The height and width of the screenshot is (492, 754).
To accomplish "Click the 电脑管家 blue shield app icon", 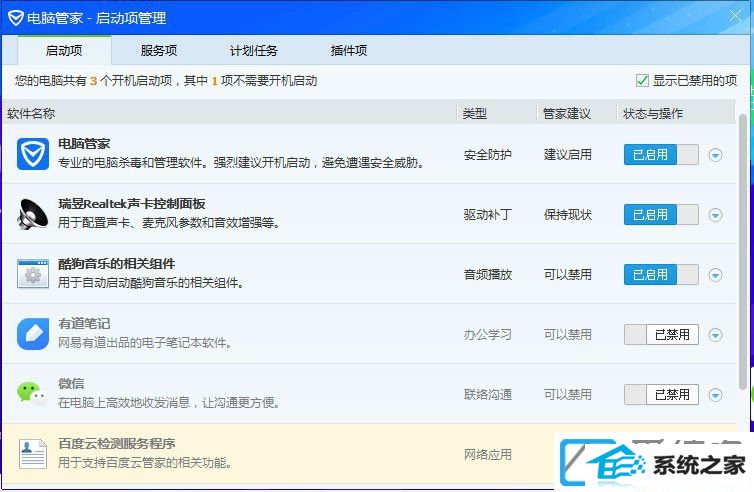I will (33, 154).
